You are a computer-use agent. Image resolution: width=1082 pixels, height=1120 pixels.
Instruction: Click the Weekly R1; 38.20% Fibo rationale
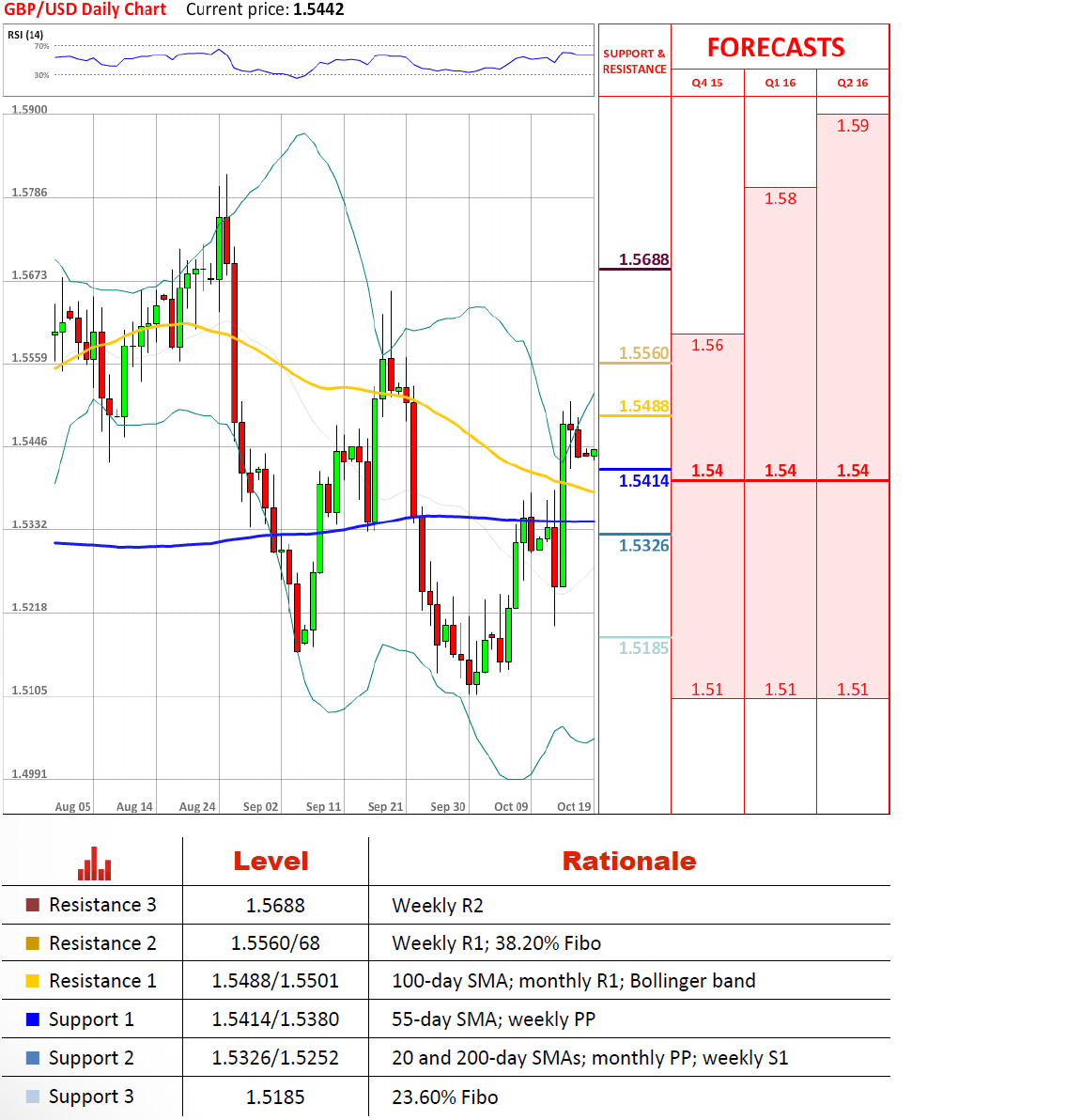pyautogui.click(x=496, y=943)
